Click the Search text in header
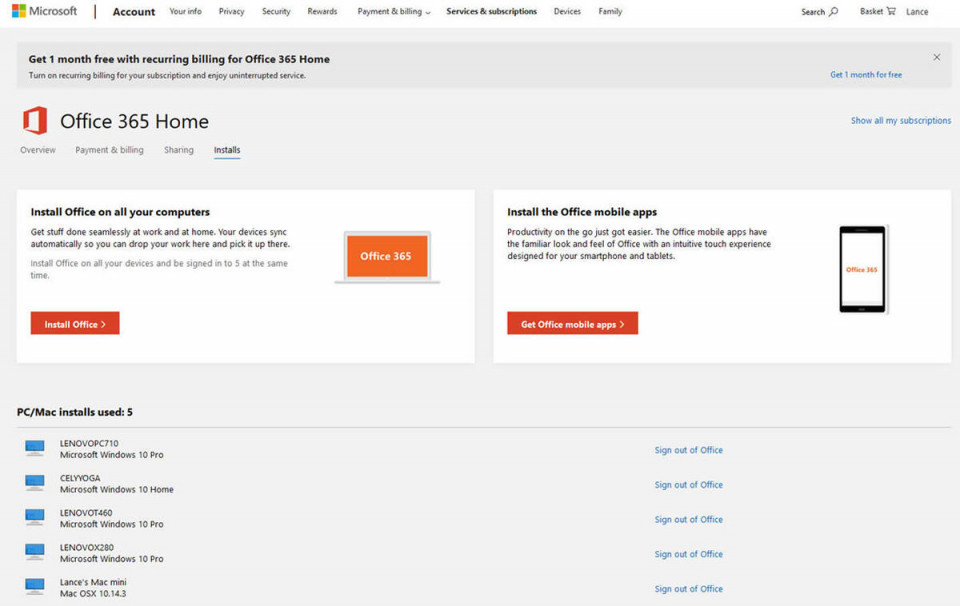960x606 pixels. point(812,12)
